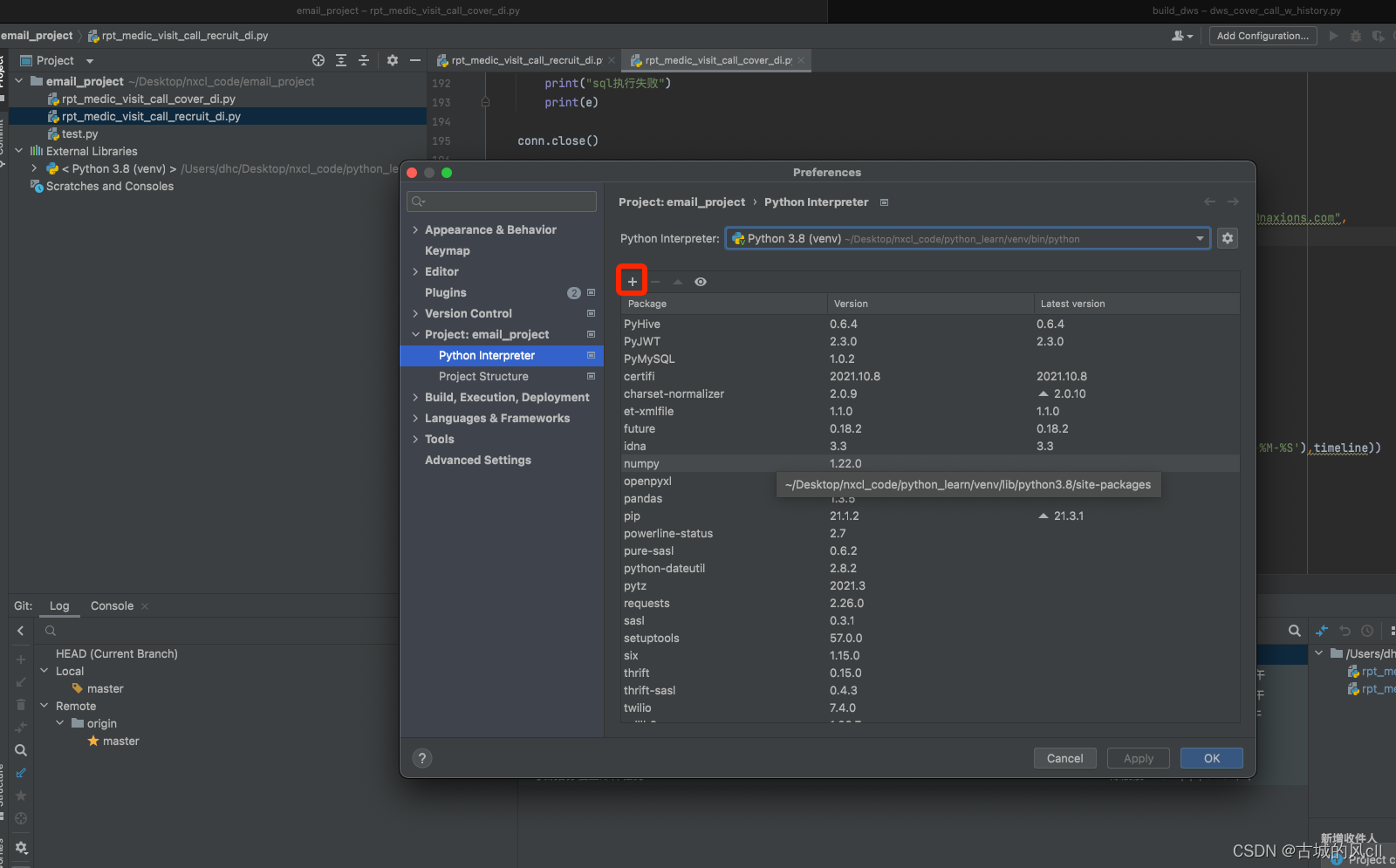Click the plus icon to install a package

(633, 282)
